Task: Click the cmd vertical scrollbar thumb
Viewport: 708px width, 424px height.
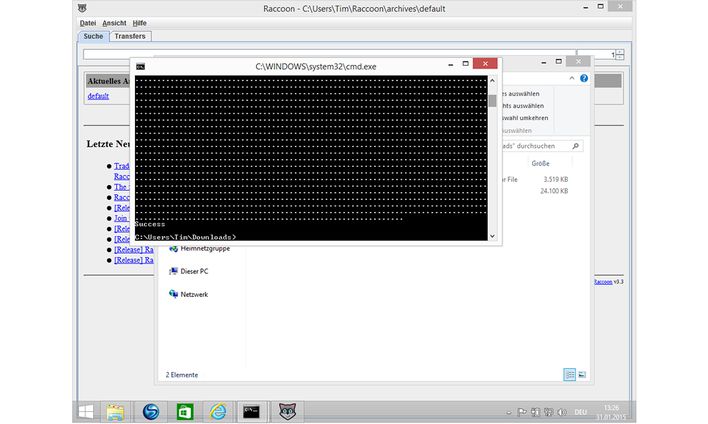Action: (492, 101)
